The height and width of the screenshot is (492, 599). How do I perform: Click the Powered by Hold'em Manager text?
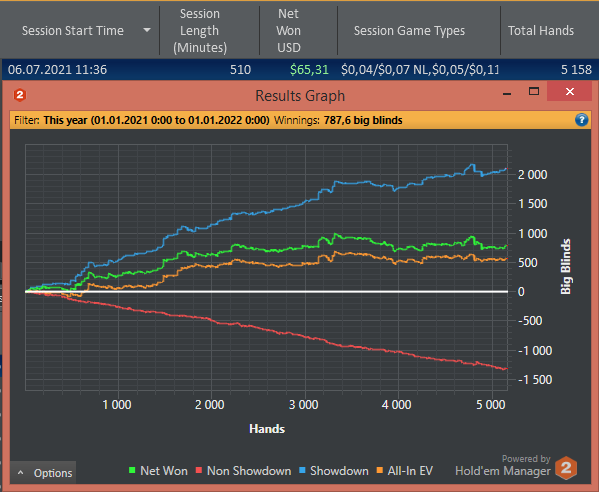(503, 466)
